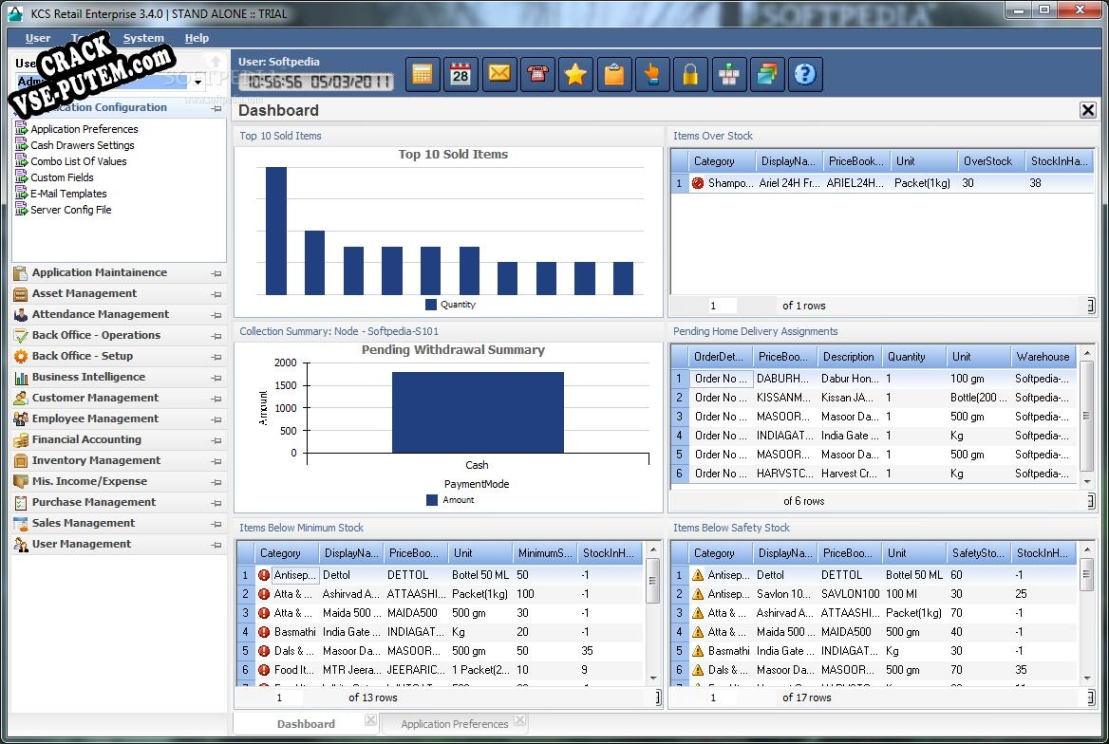This screenshot has height=744, width=1109.
Task: Switch to the Application Preferences tab
Action: 454,723
